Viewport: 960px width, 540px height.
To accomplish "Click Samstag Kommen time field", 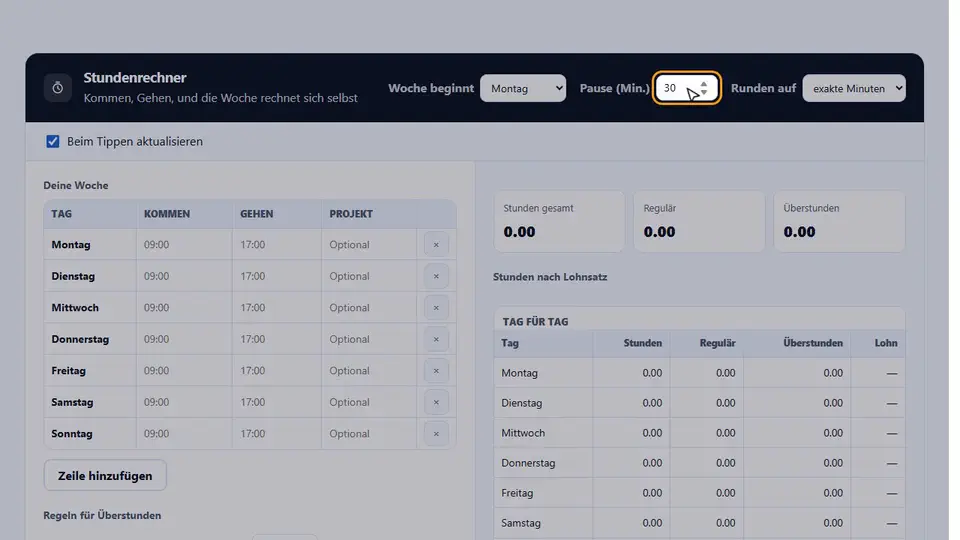I will click(x=184, y=402).
